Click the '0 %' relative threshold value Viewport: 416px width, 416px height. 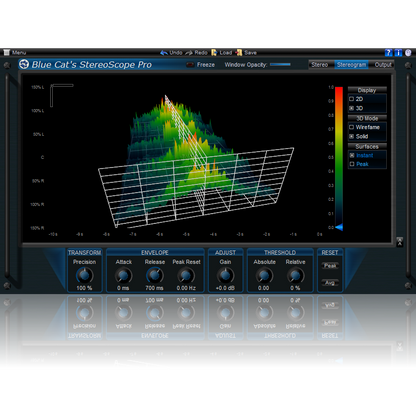[295, 288]
